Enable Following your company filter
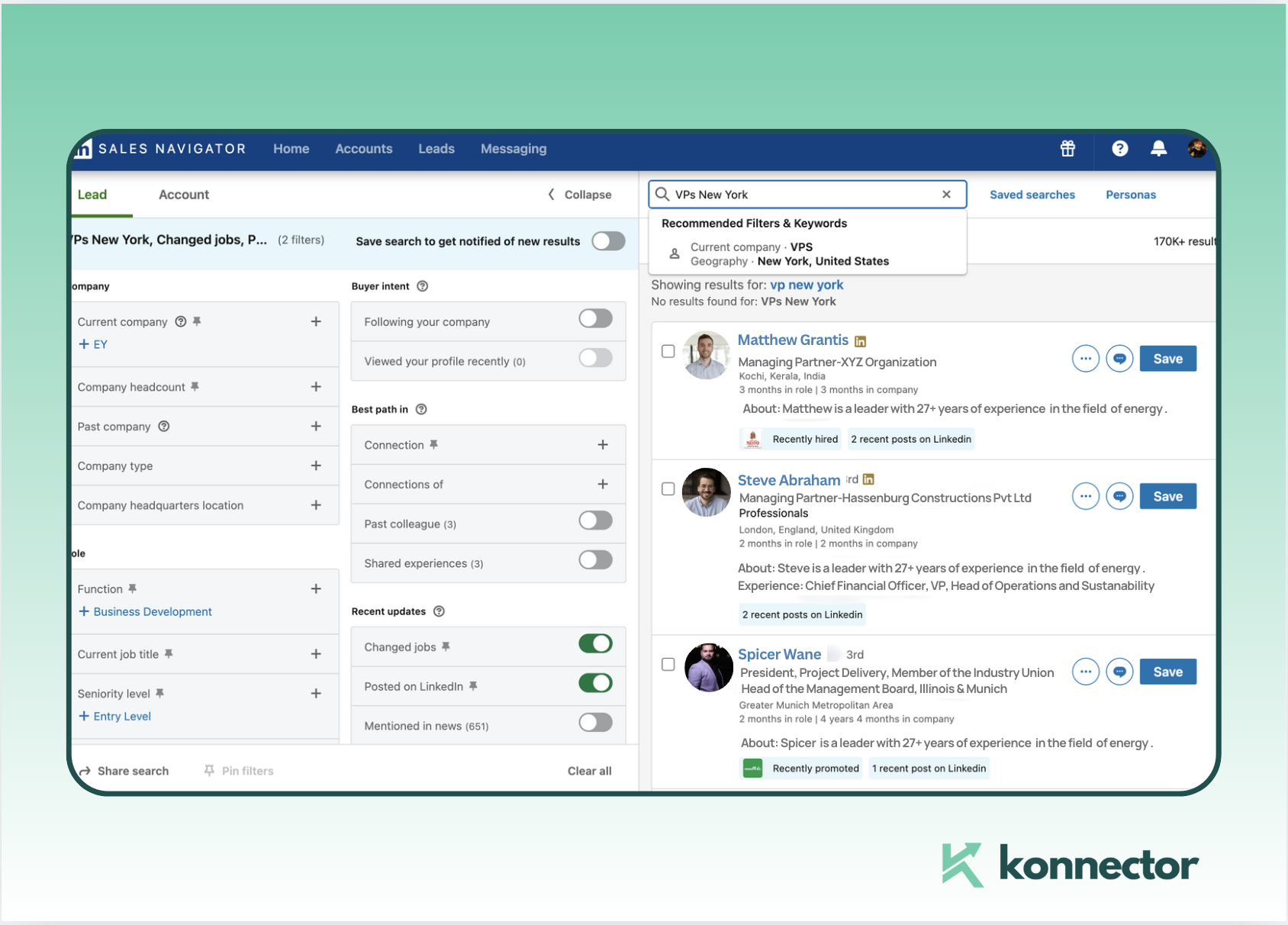Image resolution: width=1288 pixels, height=925 pixels. (x=595, y=318)
